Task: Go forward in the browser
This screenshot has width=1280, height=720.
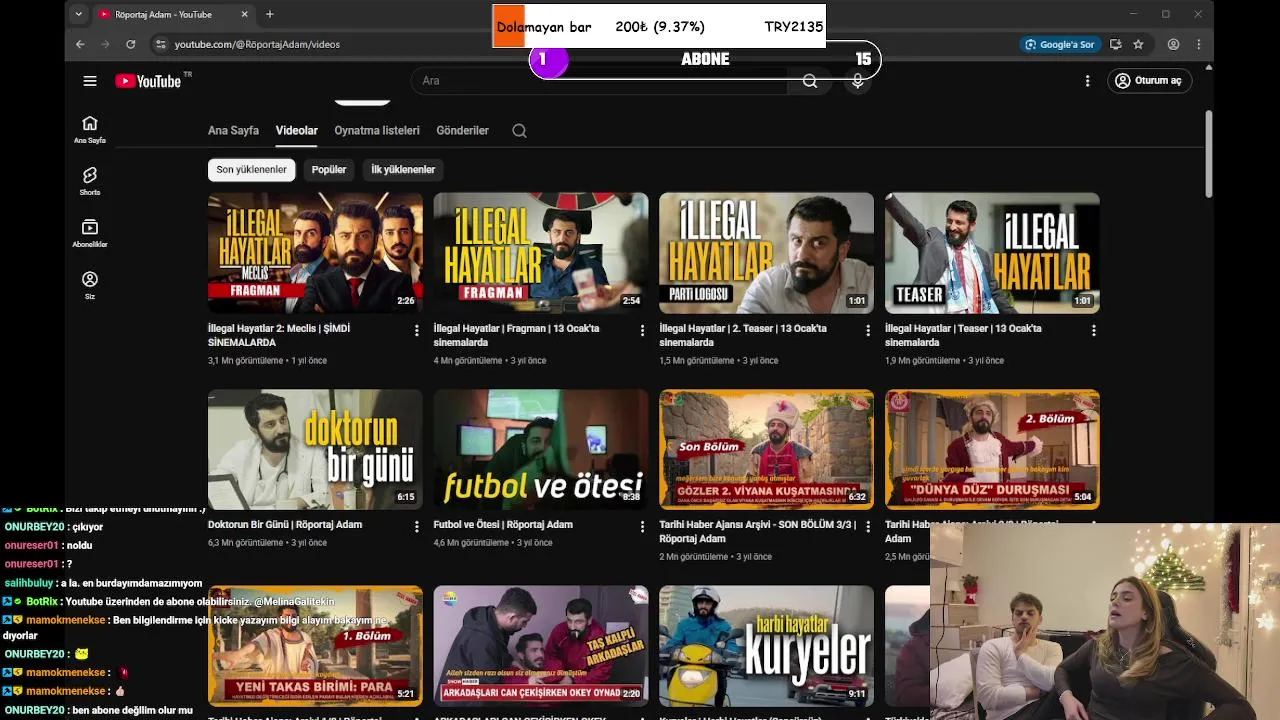Action: click(x=105, y=44)
